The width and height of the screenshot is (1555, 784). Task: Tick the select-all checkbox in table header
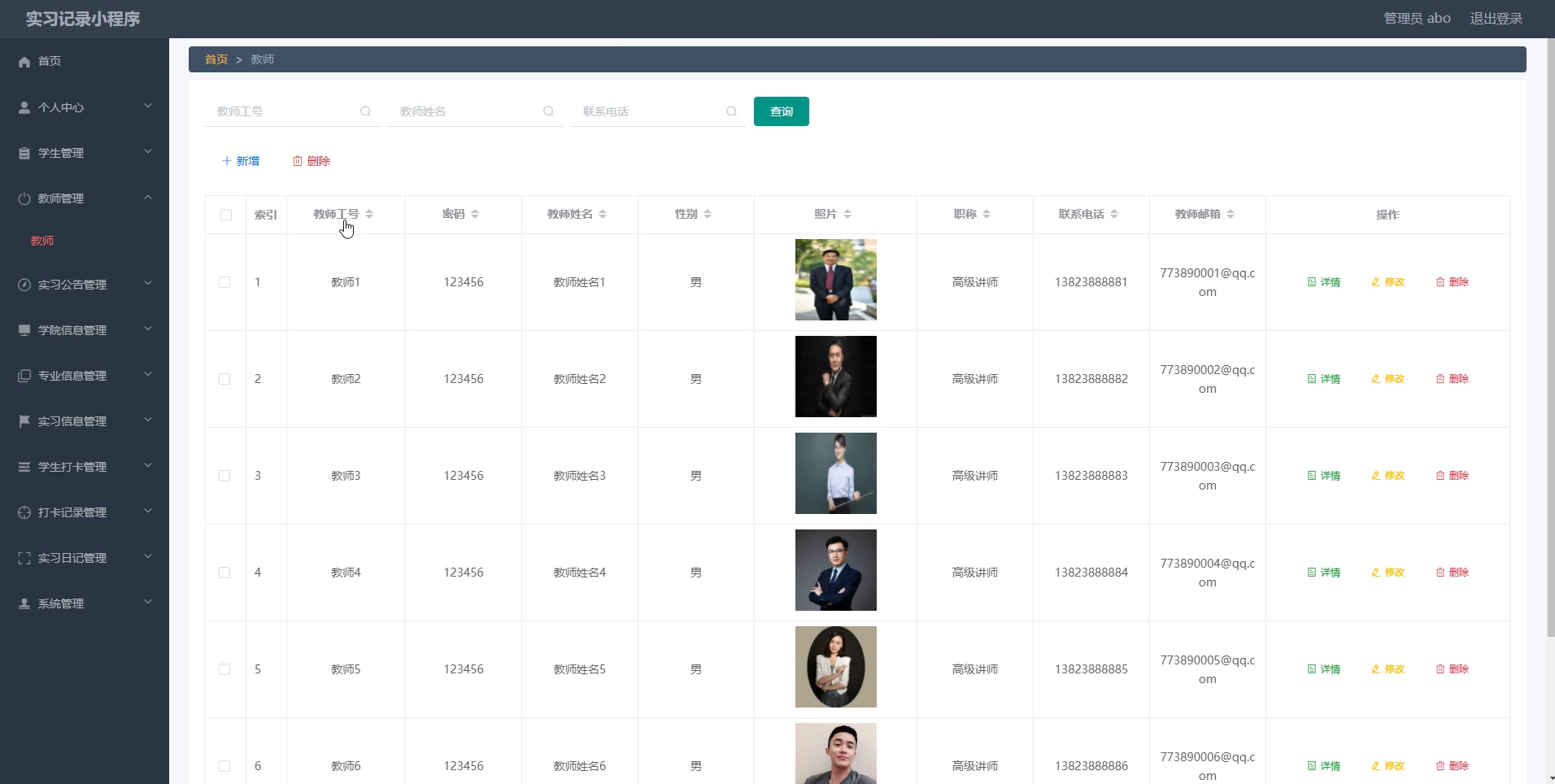tap(226, 215)
